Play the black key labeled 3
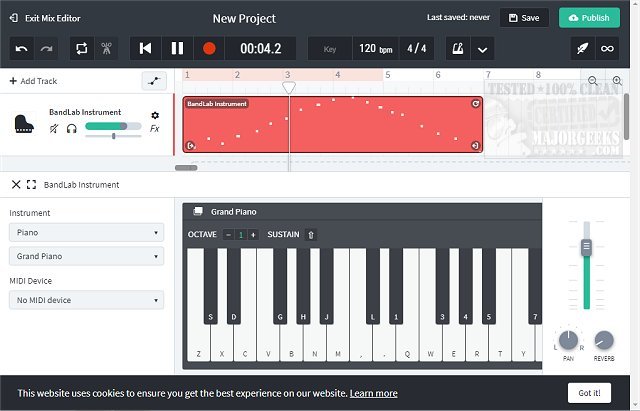This screenshot has height=411, width=640. point(442,286)
